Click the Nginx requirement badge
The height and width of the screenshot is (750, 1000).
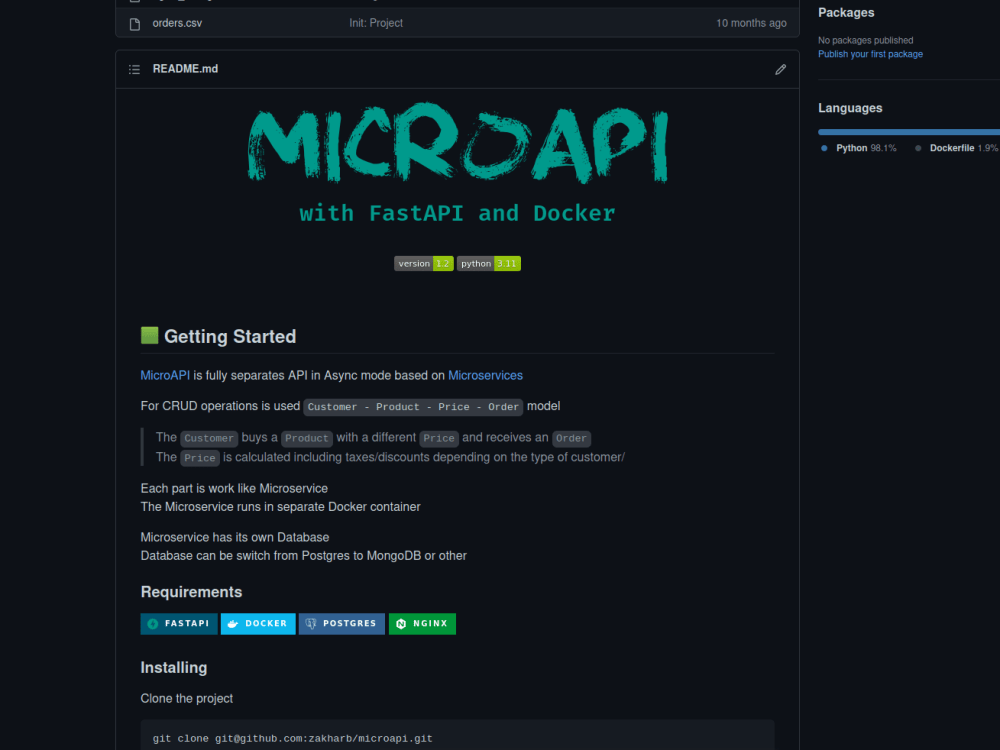tap(422, 623)
